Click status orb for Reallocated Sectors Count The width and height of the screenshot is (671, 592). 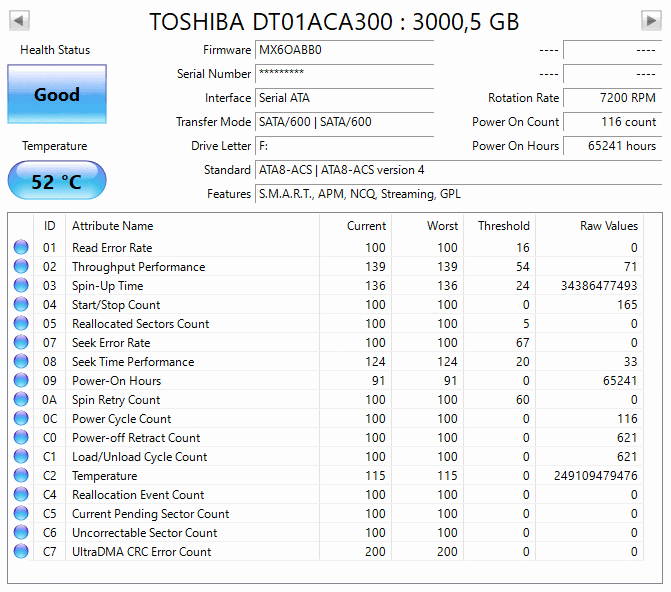click(21, 323)
